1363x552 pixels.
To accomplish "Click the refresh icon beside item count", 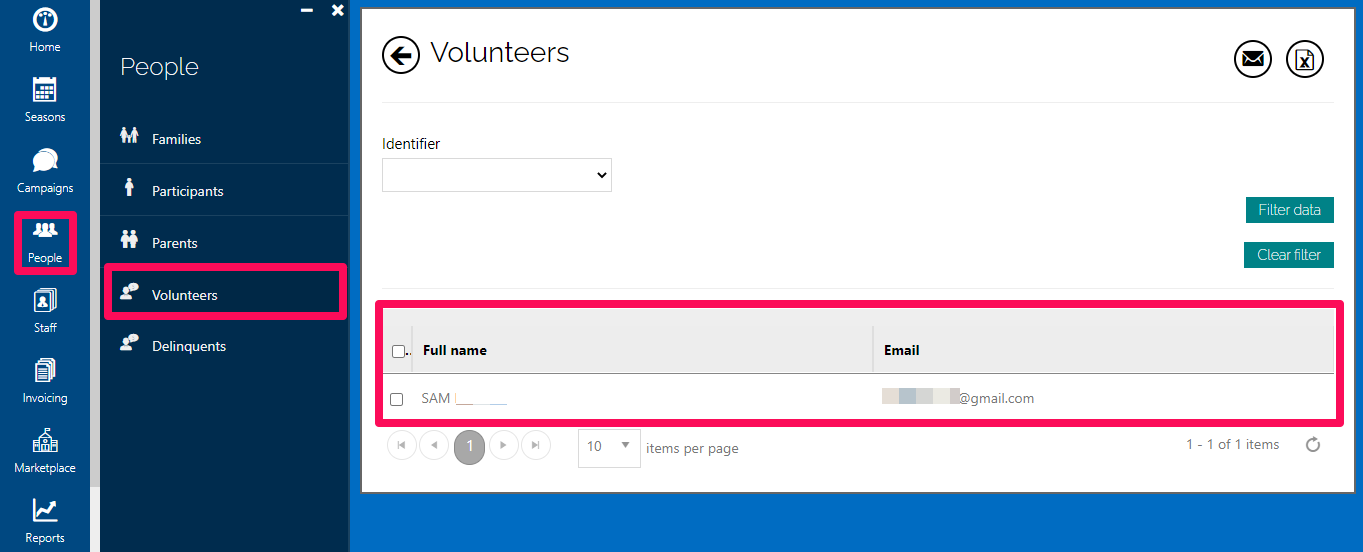I will [1313, 445].
